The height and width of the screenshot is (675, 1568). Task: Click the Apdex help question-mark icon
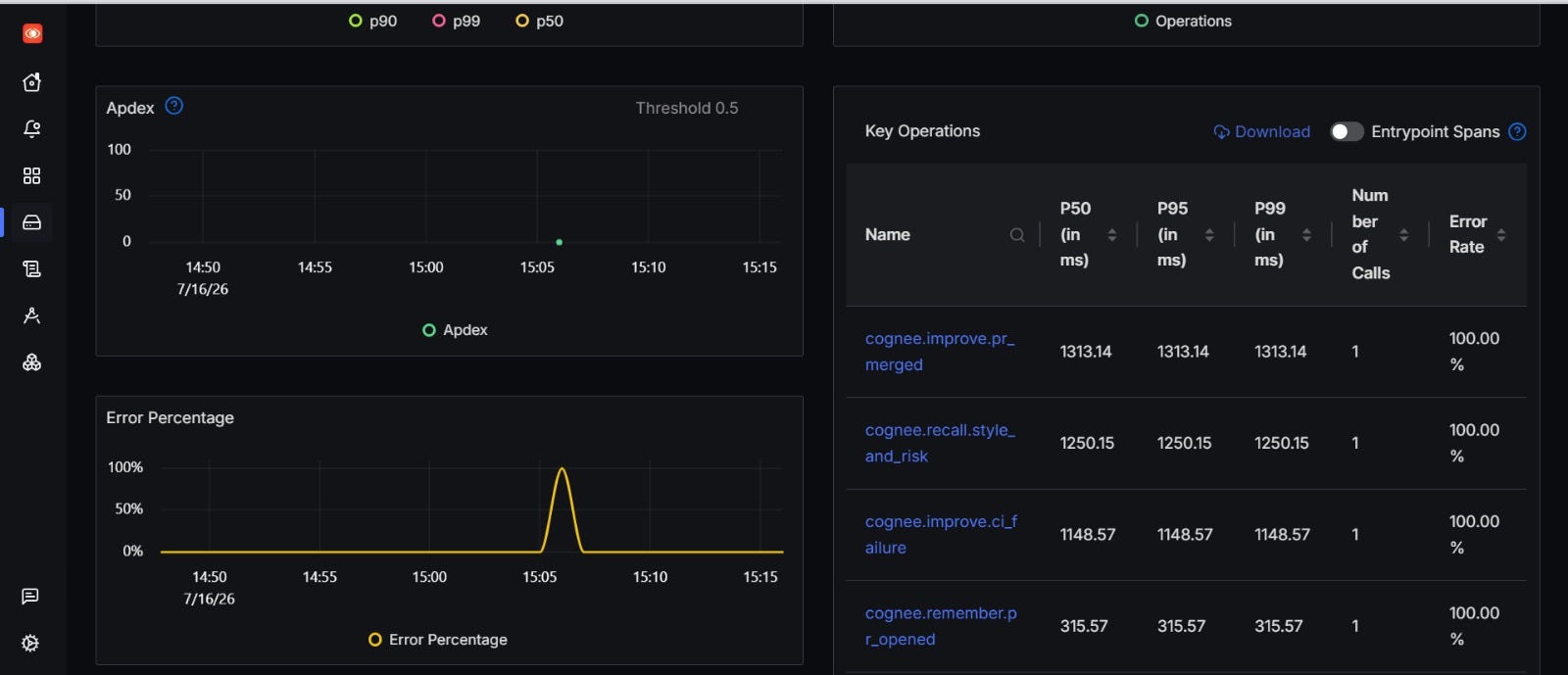(174, 106)
